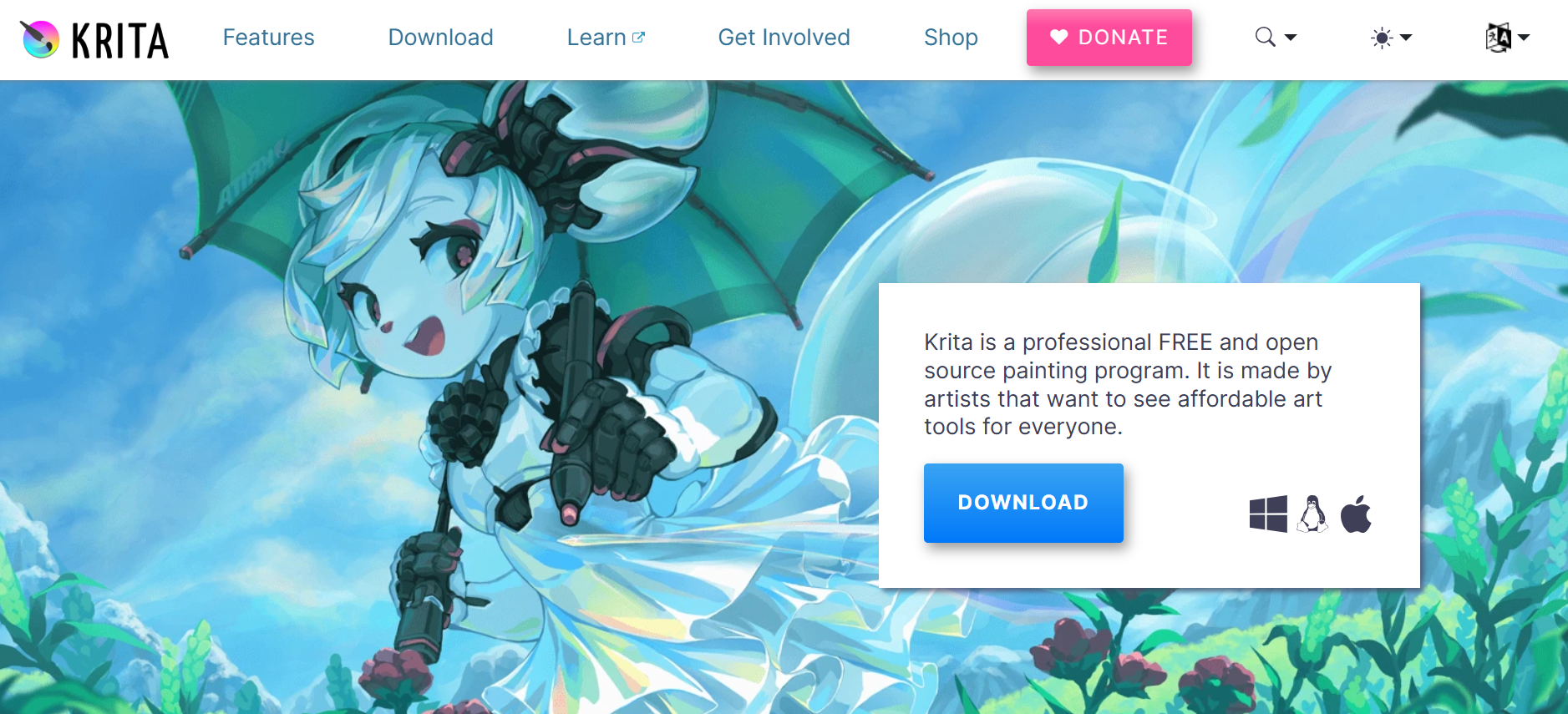This screenshot has height=714, width=1568.
Task: Click the Windows platform icon
Action: [x=1268, y=514]
